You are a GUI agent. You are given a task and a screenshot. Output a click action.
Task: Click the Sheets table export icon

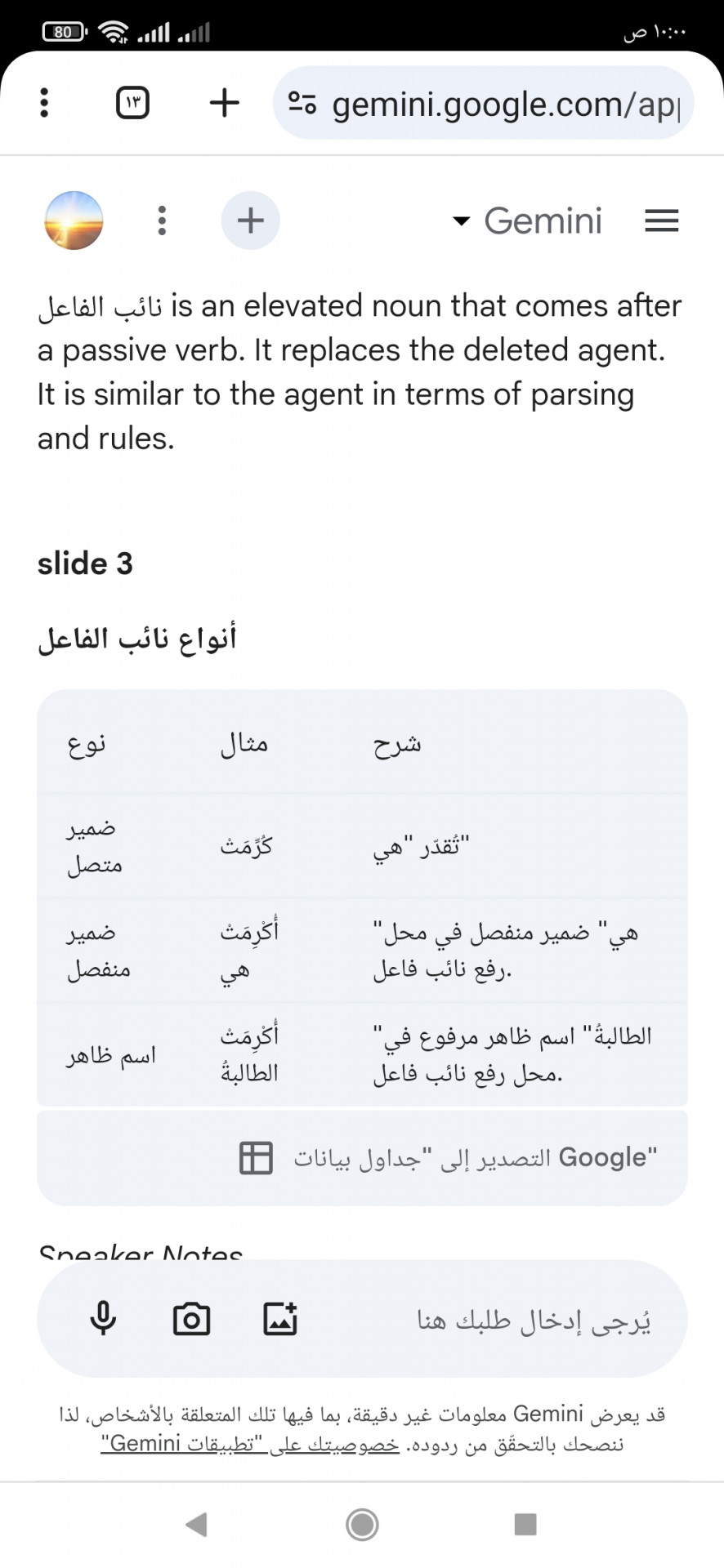[256, 1157]
